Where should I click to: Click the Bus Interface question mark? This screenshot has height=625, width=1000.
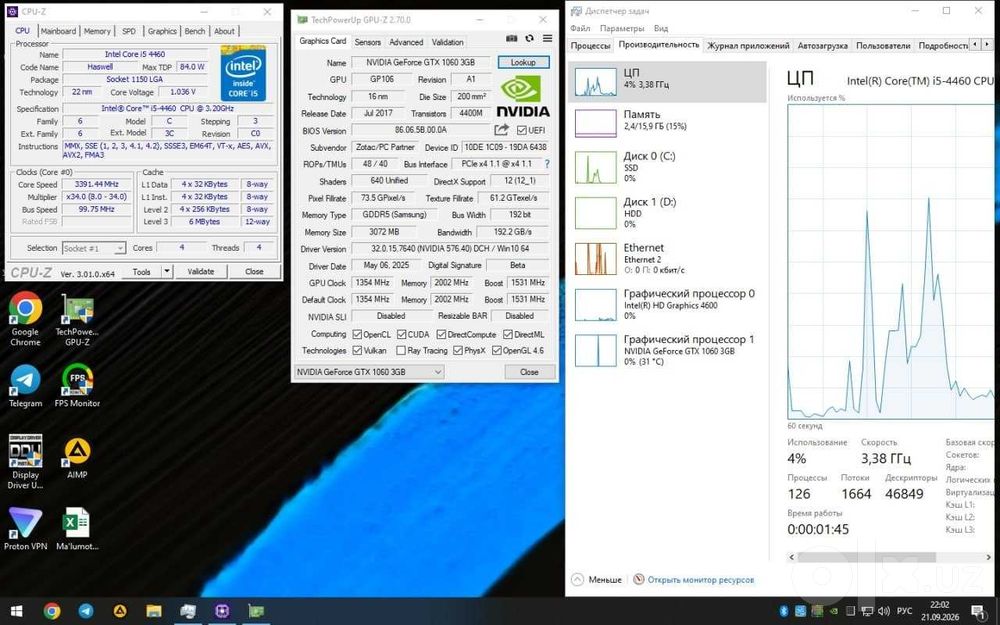pos(547,164)
